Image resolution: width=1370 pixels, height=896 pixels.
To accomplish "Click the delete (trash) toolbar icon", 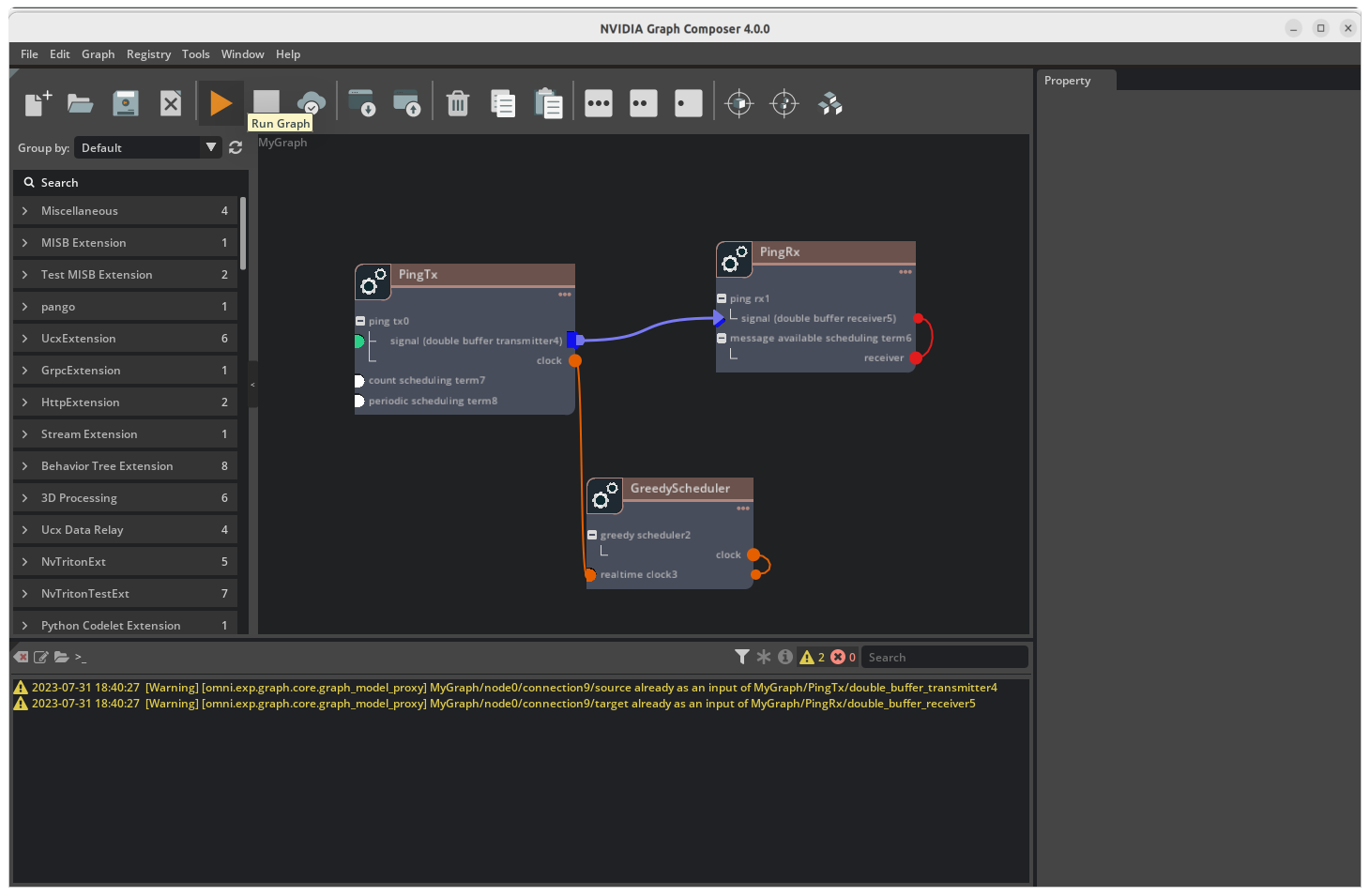I will click(457, 103).
